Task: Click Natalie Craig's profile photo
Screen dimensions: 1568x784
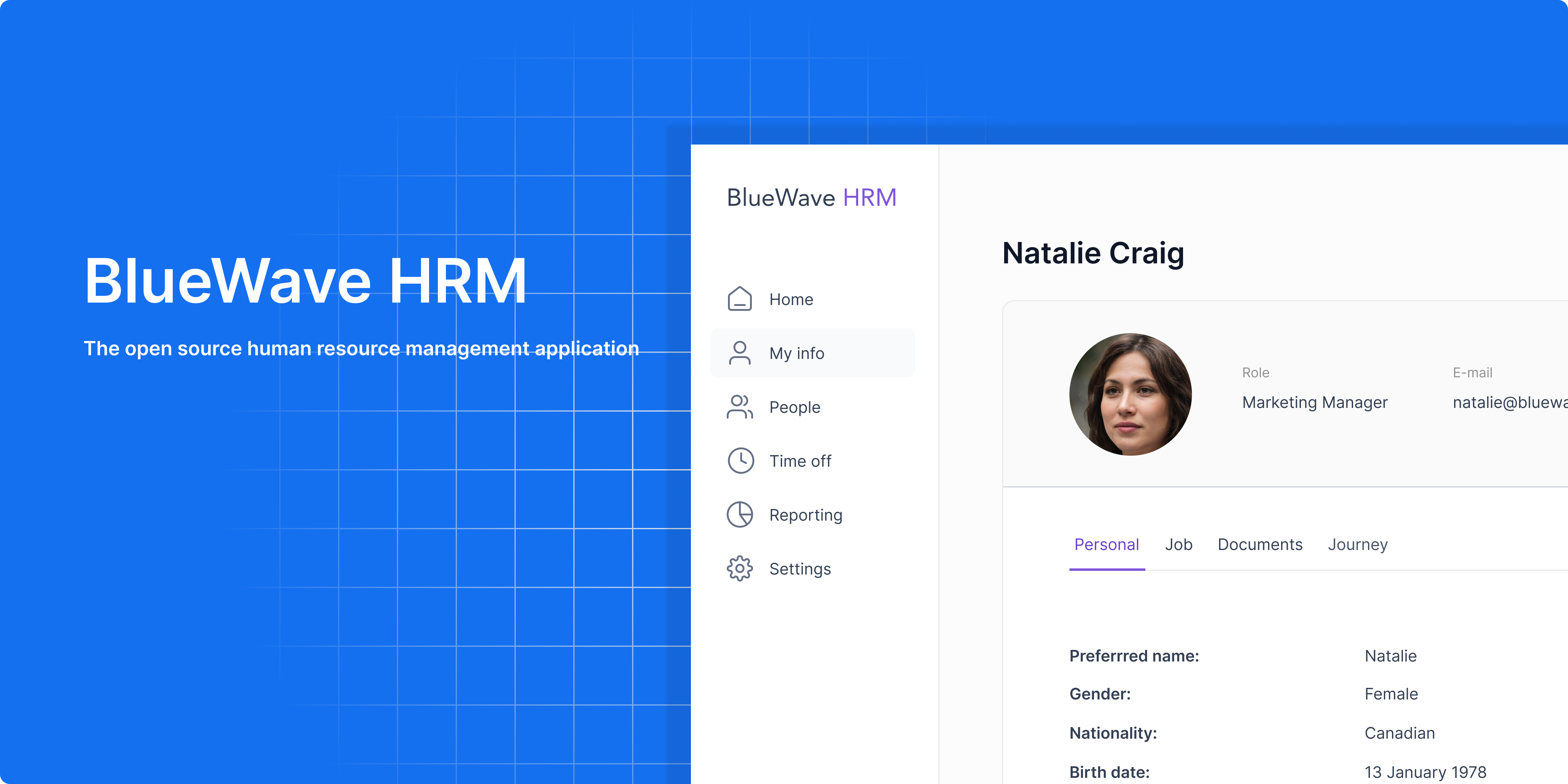Action: 1130,394
